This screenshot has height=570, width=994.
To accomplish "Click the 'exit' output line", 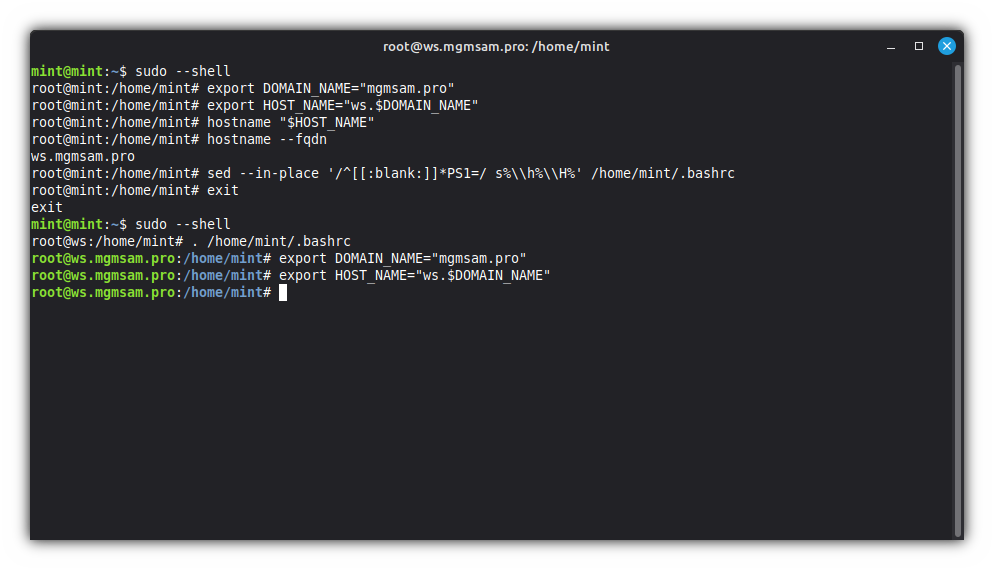I will (47, 207).
